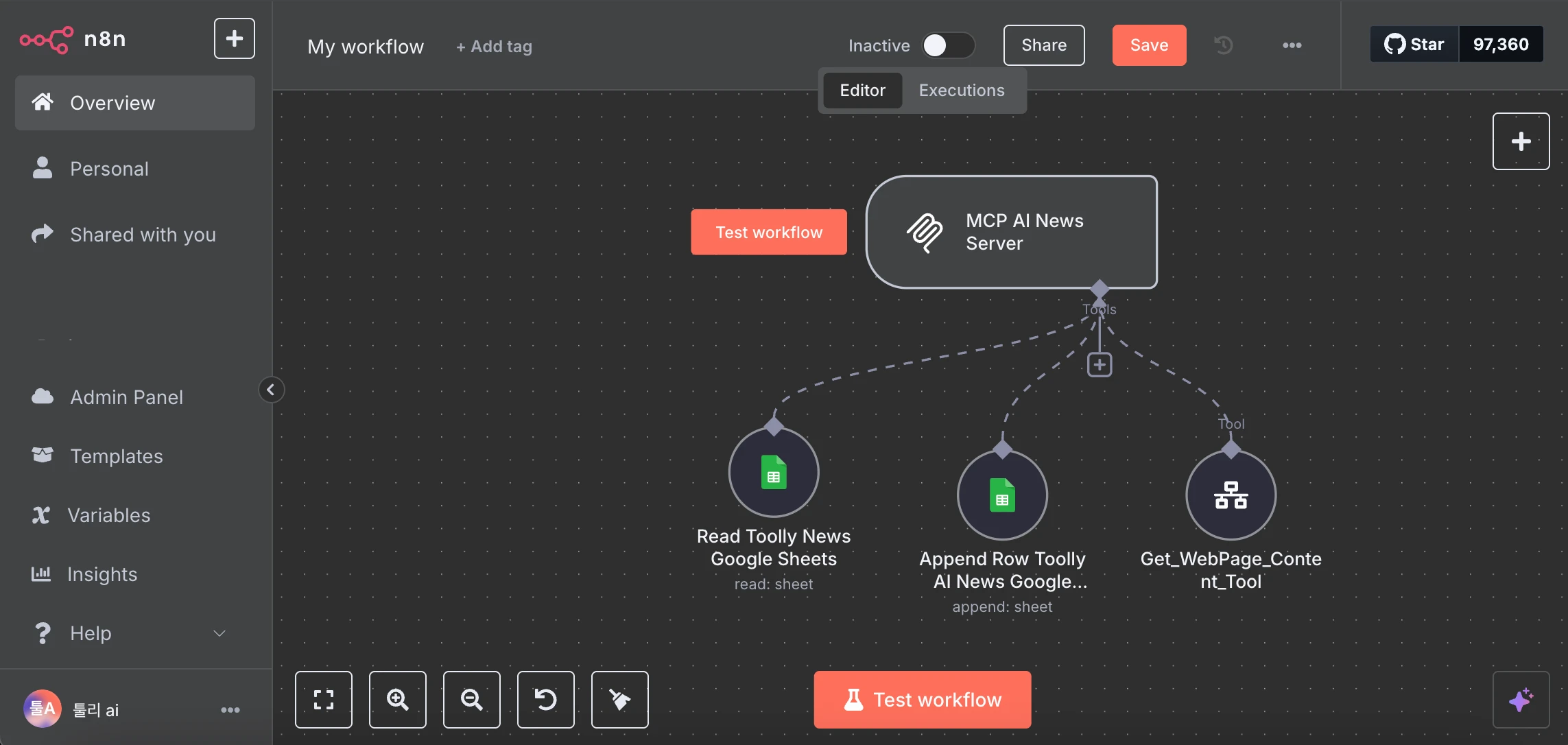Open the add node panel on the canvas
Image resolution: width=1568 pixels, height=745 pixels.
click(1521, 141)
